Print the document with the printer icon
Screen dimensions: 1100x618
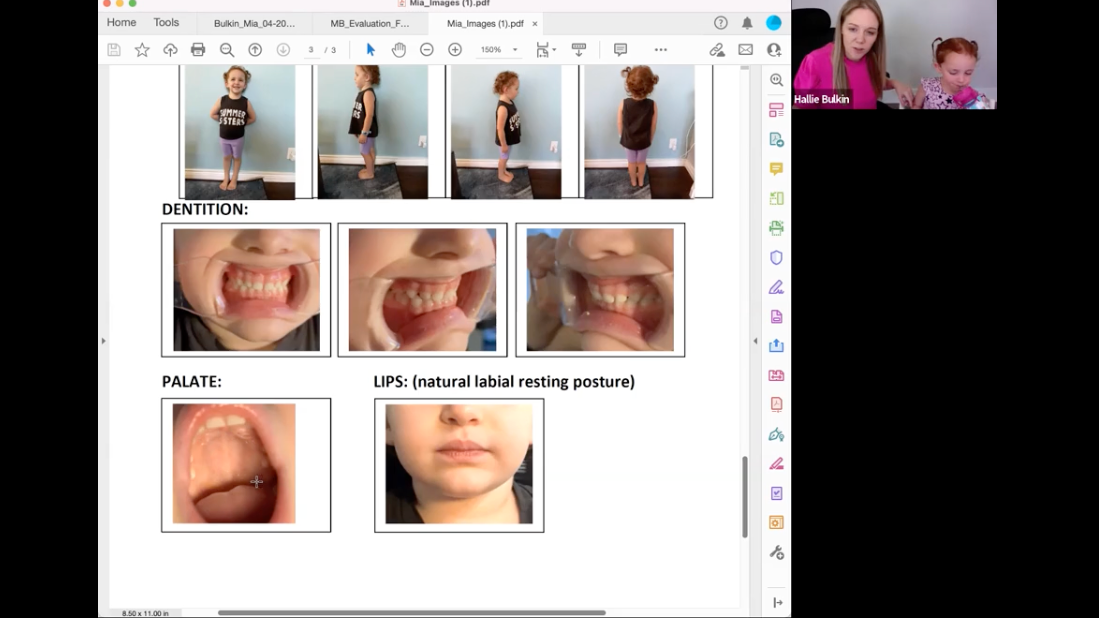click(x=199, y=50)
